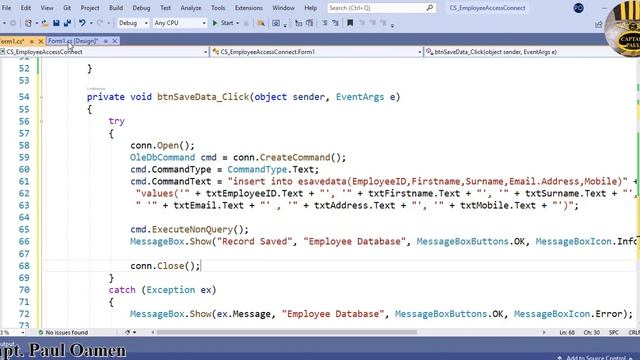This screenshot has height=360, width=640.
Task: Click conn.Open(); on line 58
Action: pyautogui.click(x=162, y=145)
